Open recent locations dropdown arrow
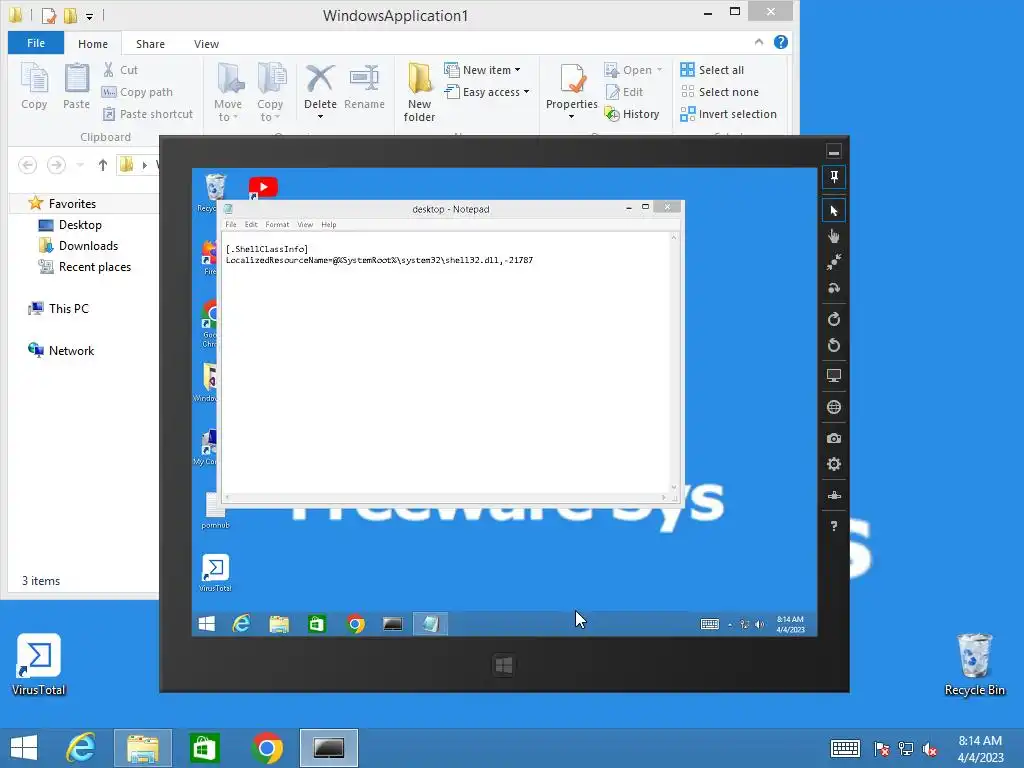This screenshot has height=768, width=1024. coord(80,165)
